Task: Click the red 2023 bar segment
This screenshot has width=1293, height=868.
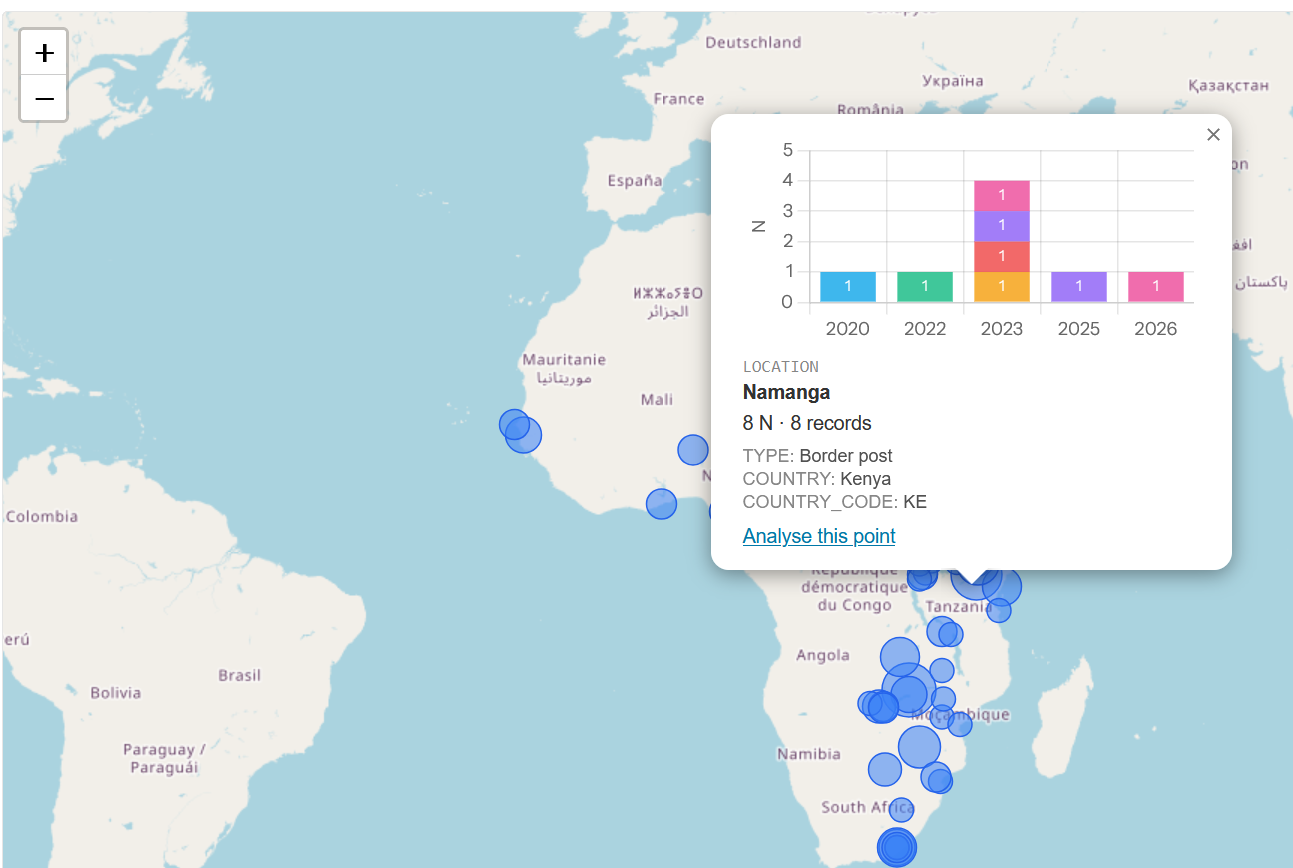Action: [x=1002, y=256]
